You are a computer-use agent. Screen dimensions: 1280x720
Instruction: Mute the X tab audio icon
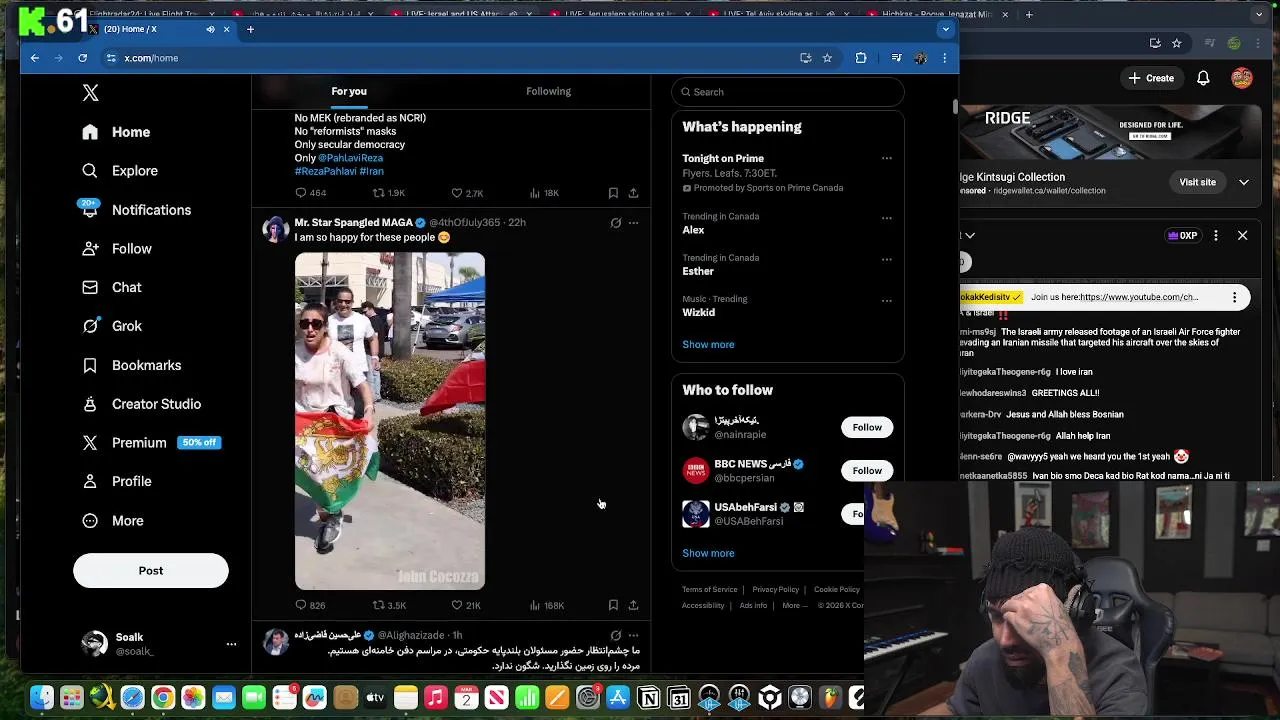pos(210,29)
